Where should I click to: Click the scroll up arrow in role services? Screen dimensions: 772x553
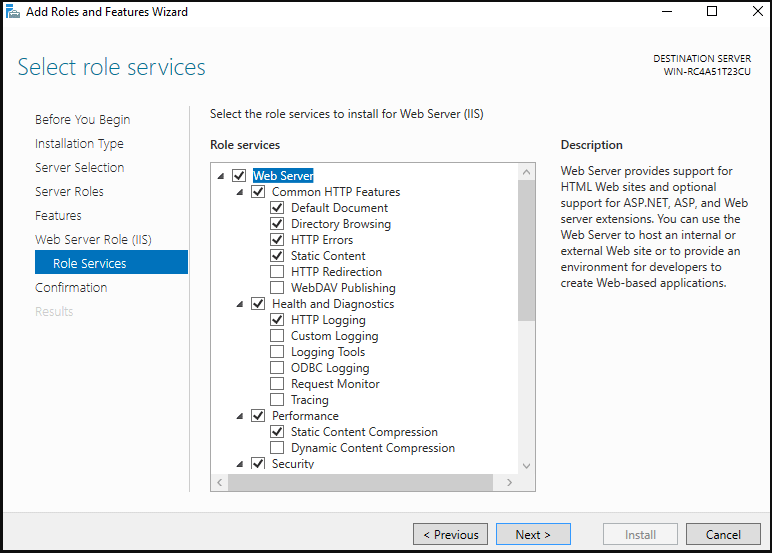[x=526, y=172]
